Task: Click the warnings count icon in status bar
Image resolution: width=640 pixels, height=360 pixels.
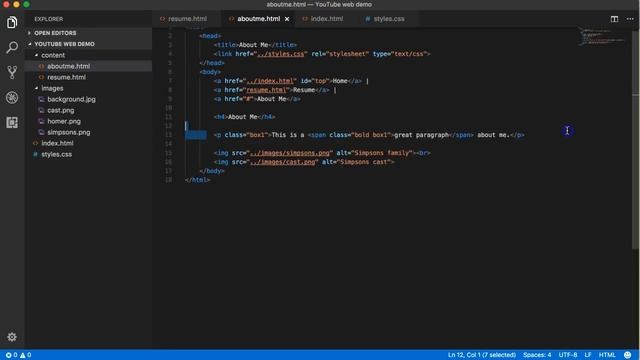Action: click(x=23, y=355)
